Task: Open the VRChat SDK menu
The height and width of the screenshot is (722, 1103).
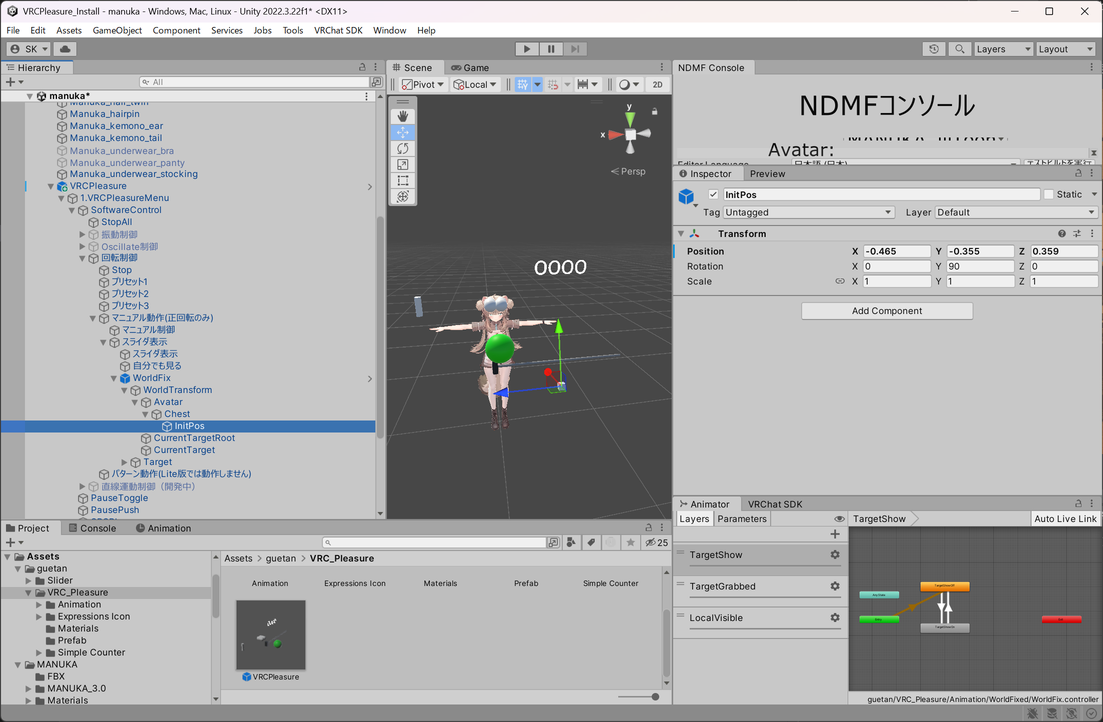Action: (338, 30)
